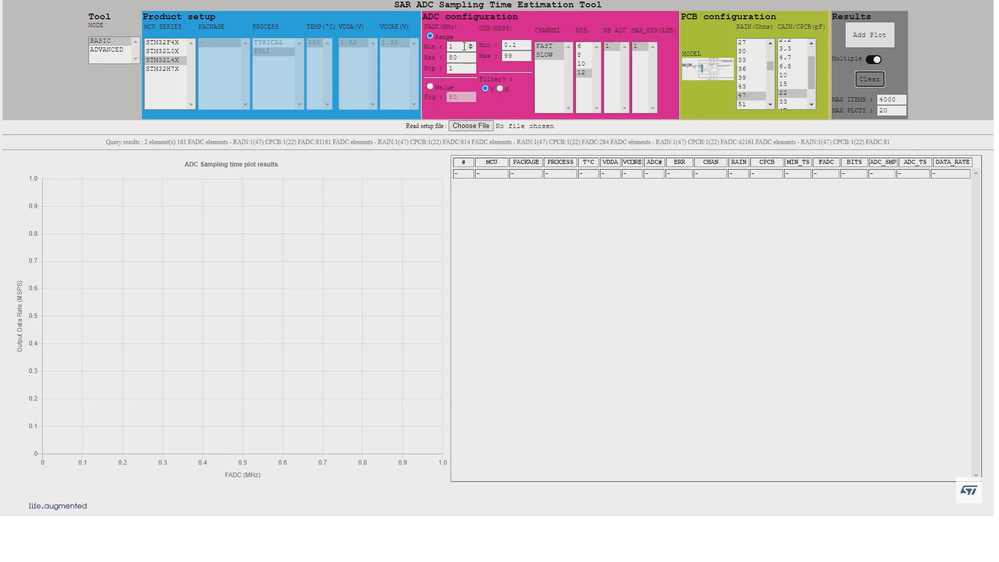Select ADVANCED tool mode
The width and height of the screenshot is (999, 562).
110,50
